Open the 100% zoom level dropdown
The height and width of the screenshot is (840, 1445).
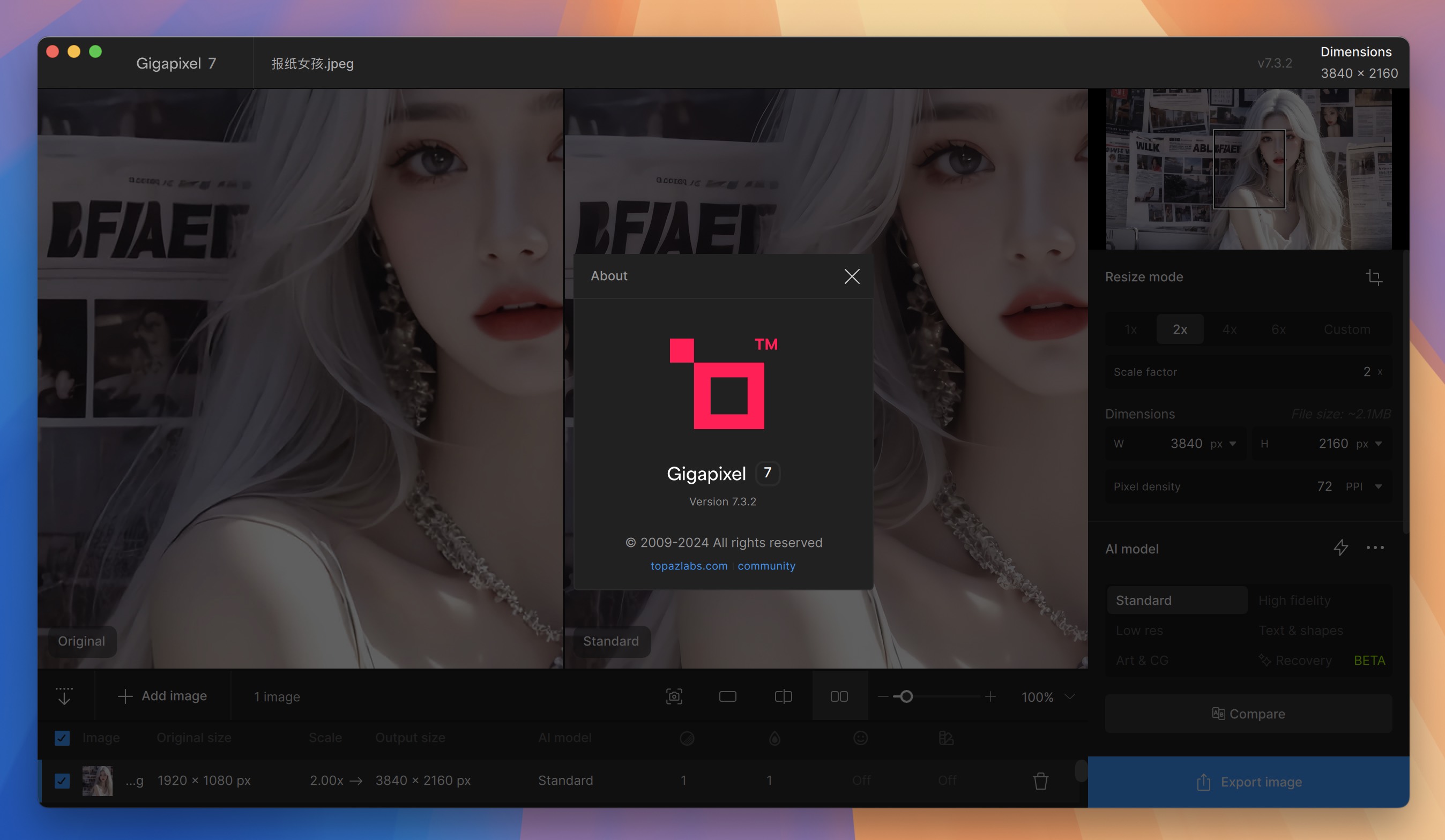click(x=1047, y=697)
